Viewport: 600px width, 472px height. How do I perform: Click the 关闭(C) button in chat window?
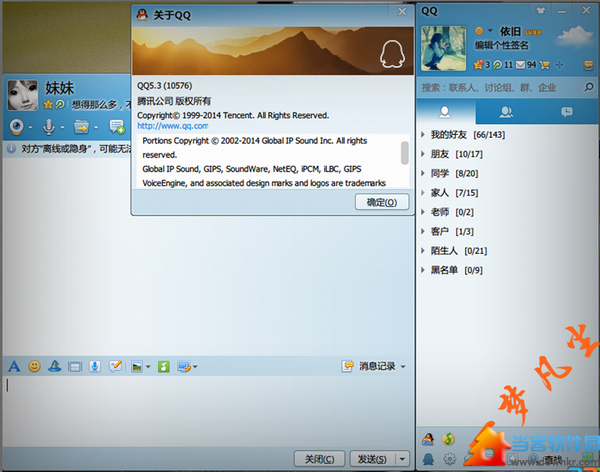(x=319, y=459)
